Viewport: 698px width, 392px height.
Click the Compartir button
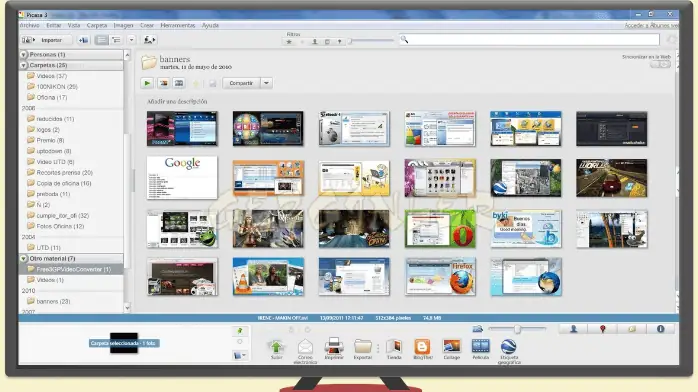coord(241,83)
